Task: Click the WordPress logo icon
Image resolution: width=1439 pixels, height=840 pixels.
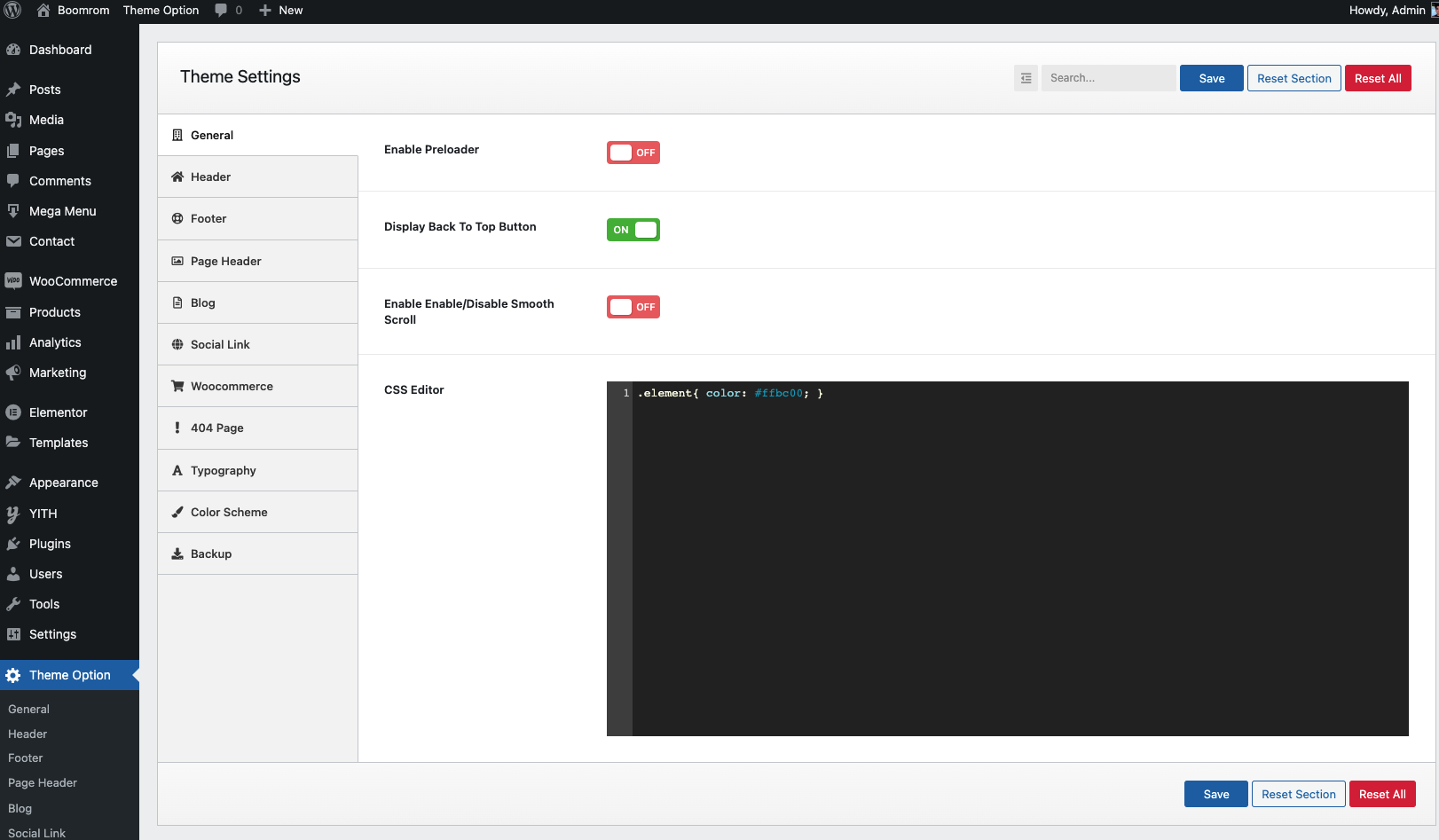Action: 12,11
